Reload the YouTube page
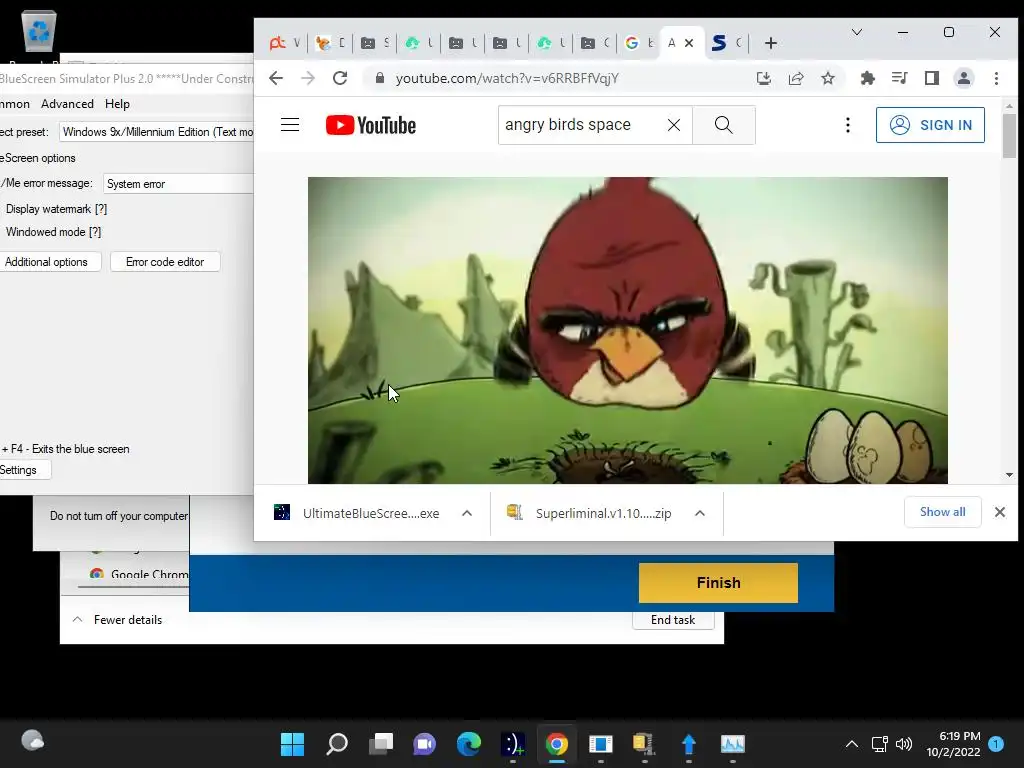The width and height of the screenshot is (1024, 768). pos(340,78)
